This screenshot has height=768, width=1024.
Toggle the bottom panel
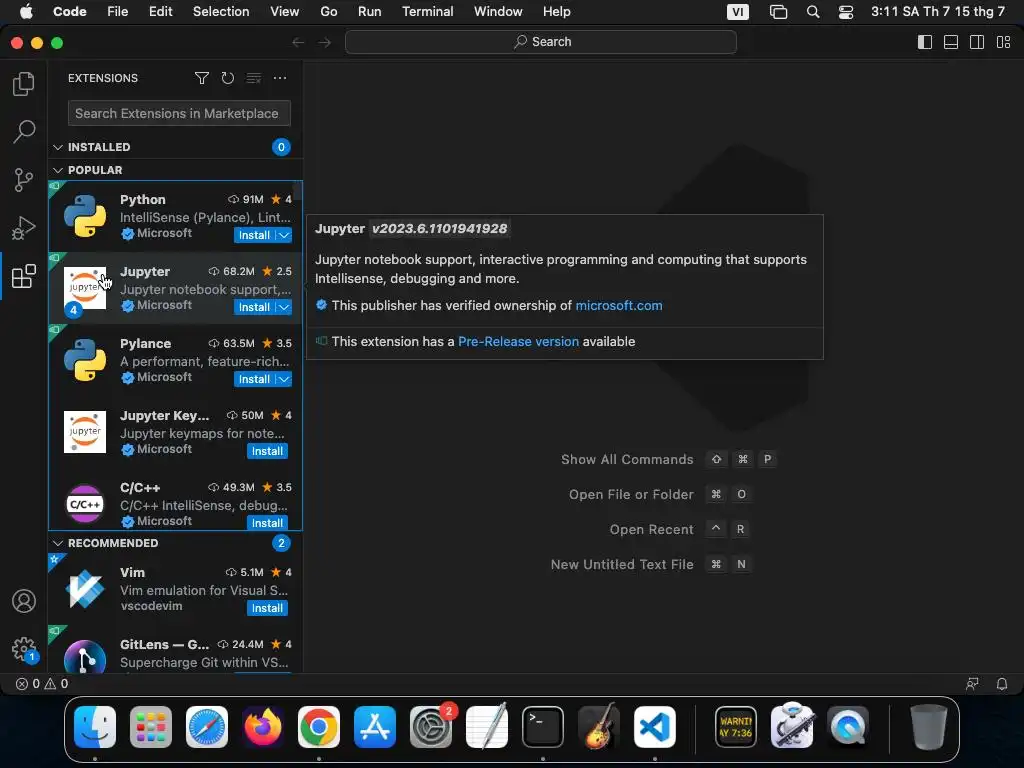pos(951,42)
